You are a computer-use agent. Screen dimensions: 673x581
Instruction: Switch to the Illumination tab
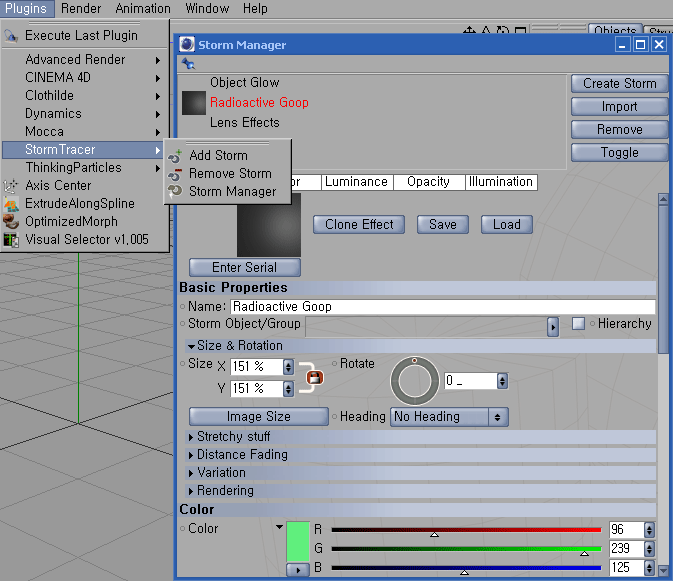501,182
